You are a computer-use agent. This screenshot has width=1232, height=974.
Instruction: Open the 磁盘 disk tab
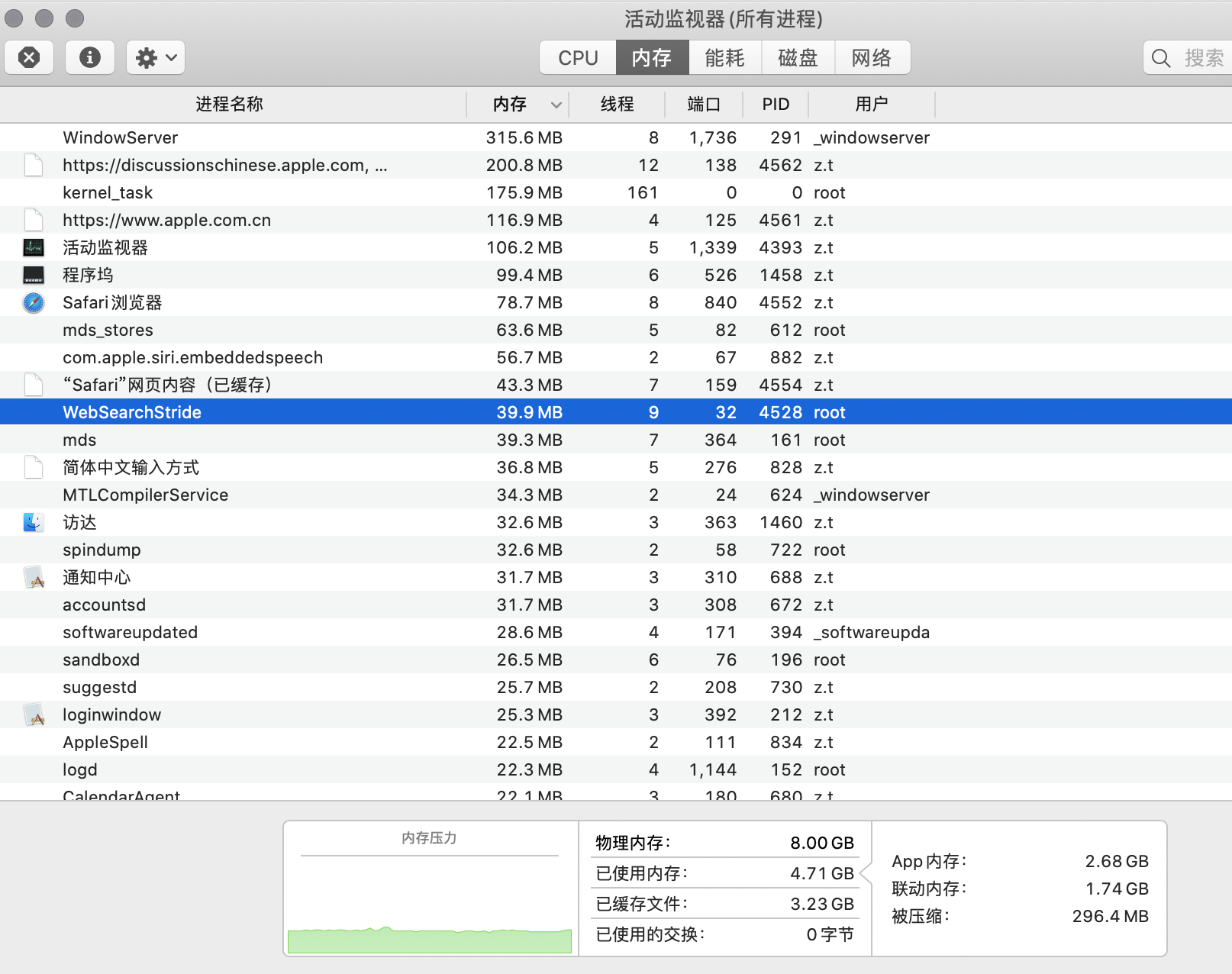(798, 58)
